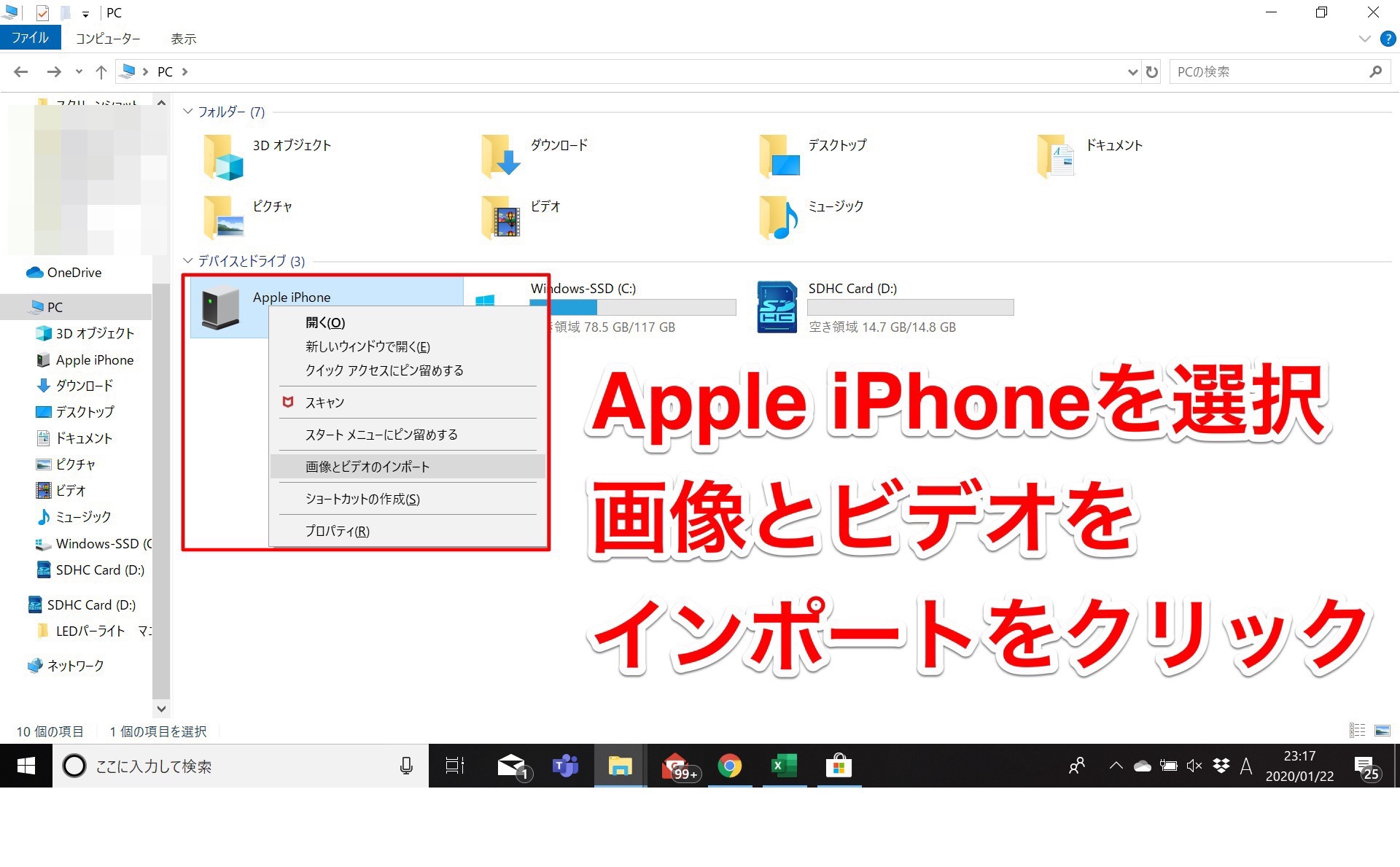
Task: Choose クイック アクセスにピン留めする
Action: pos(408,370)
